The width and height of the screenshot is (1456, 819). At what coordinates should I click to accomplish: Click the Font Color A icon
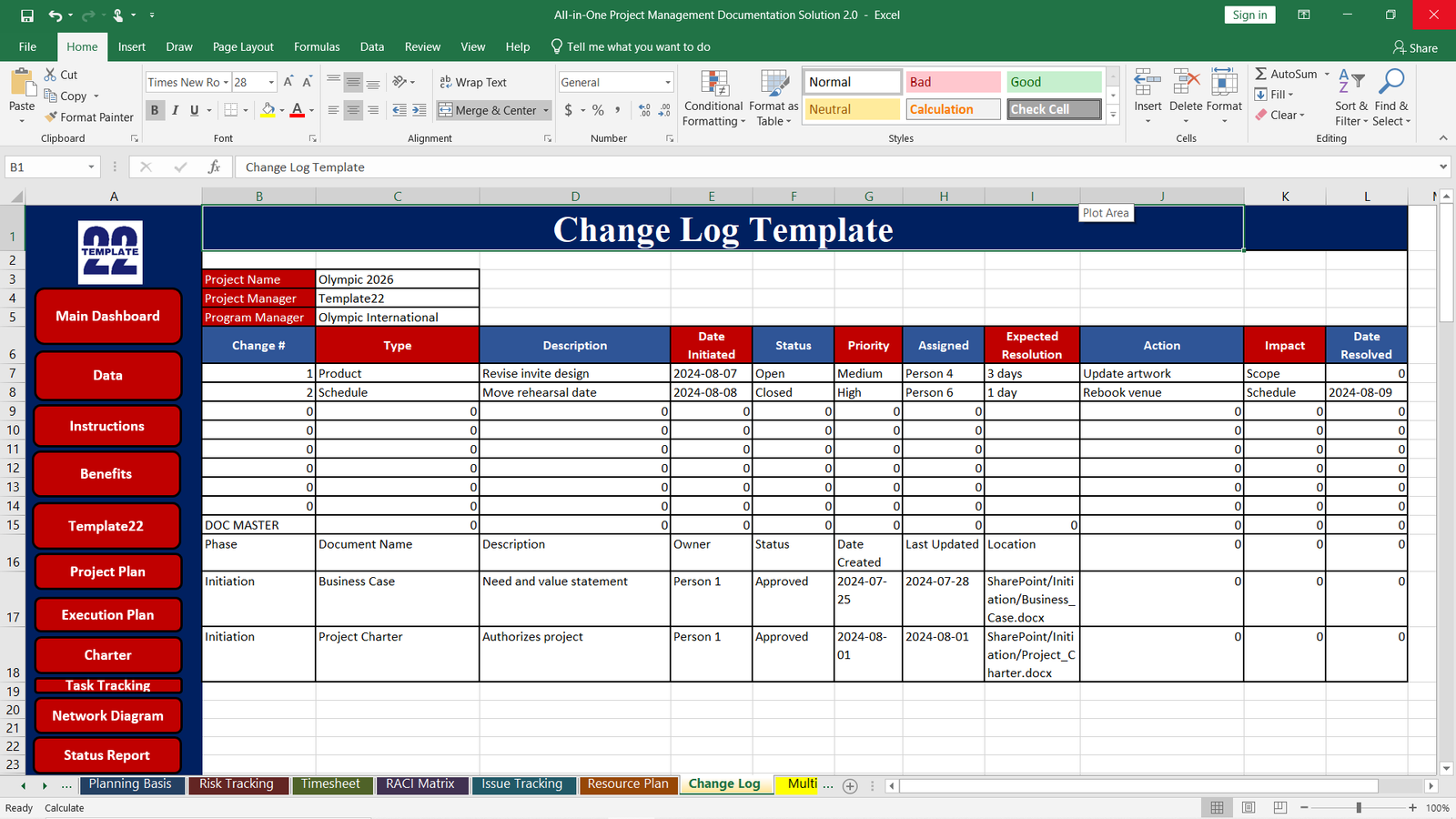[298, 110]
